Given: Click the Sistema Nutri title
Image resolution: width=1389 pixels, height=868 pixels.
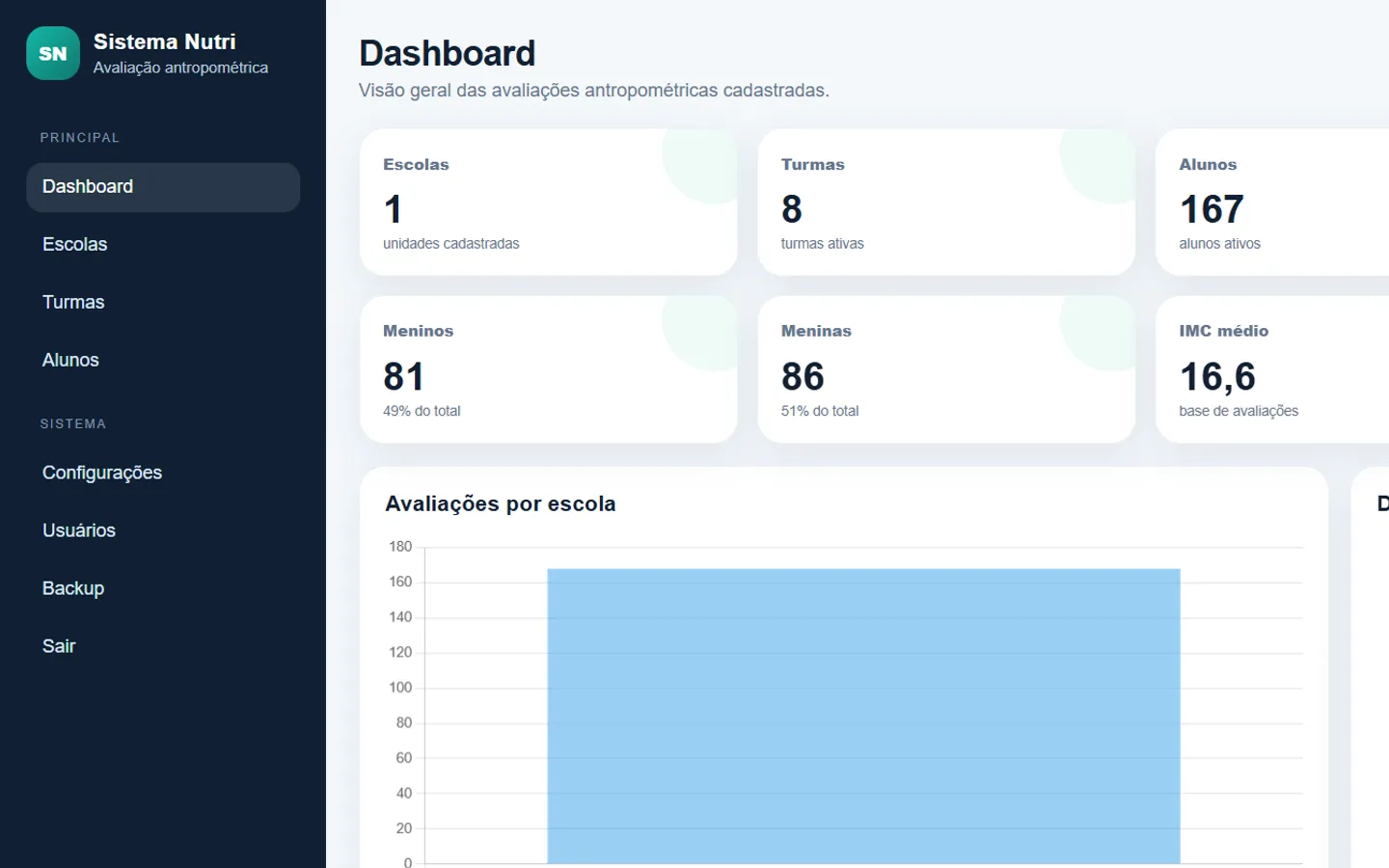Looking at the screenshot, I should tap(165, 41).
